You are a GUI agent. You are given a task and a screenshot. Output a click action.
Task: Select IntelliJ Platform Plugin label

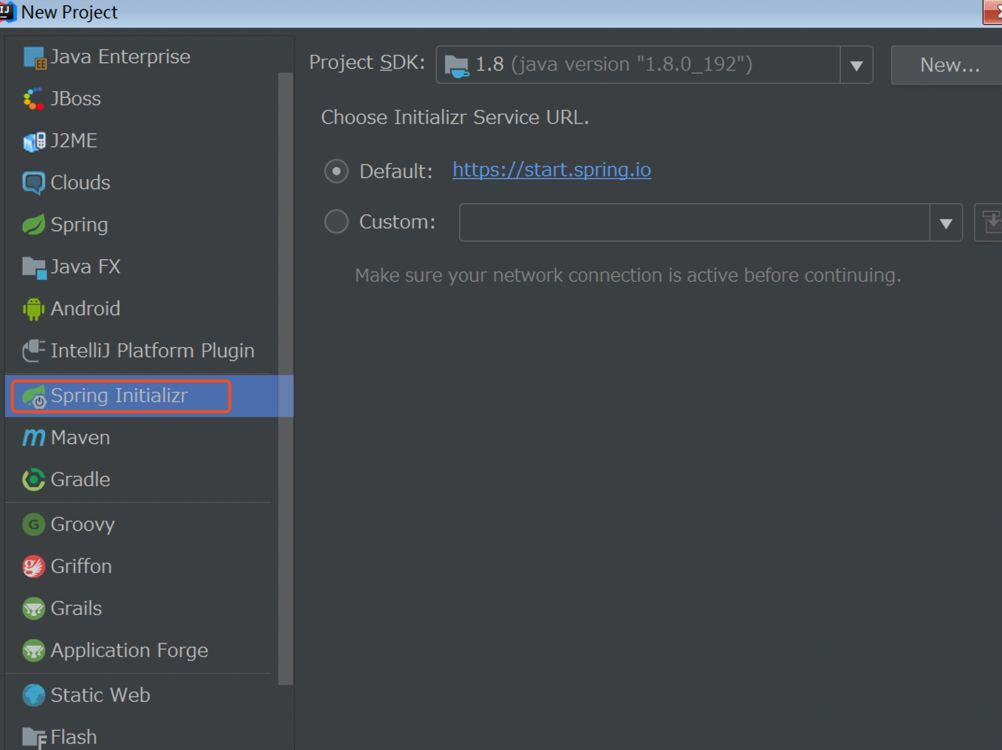click(x=152, y=351)
